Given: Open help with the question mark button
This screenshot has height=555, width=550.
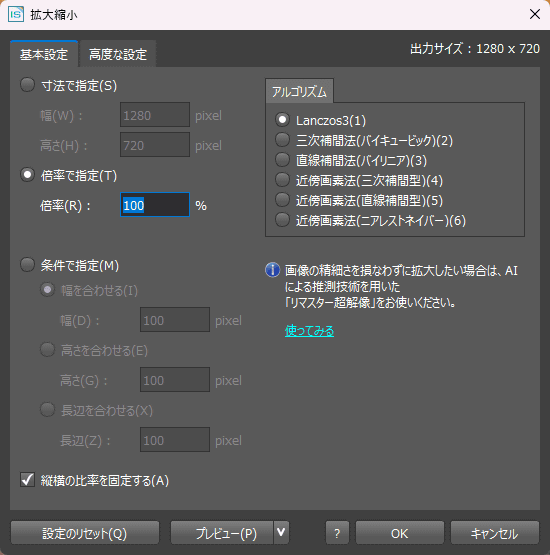Looking at the screenshot, I should [x=337, y=533].
